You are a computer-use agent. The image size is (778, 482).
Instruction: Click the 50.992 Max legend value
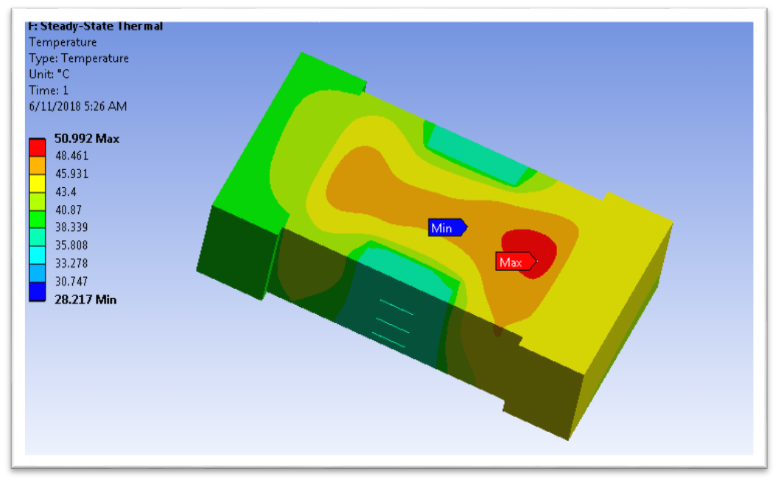click(85, 139)
